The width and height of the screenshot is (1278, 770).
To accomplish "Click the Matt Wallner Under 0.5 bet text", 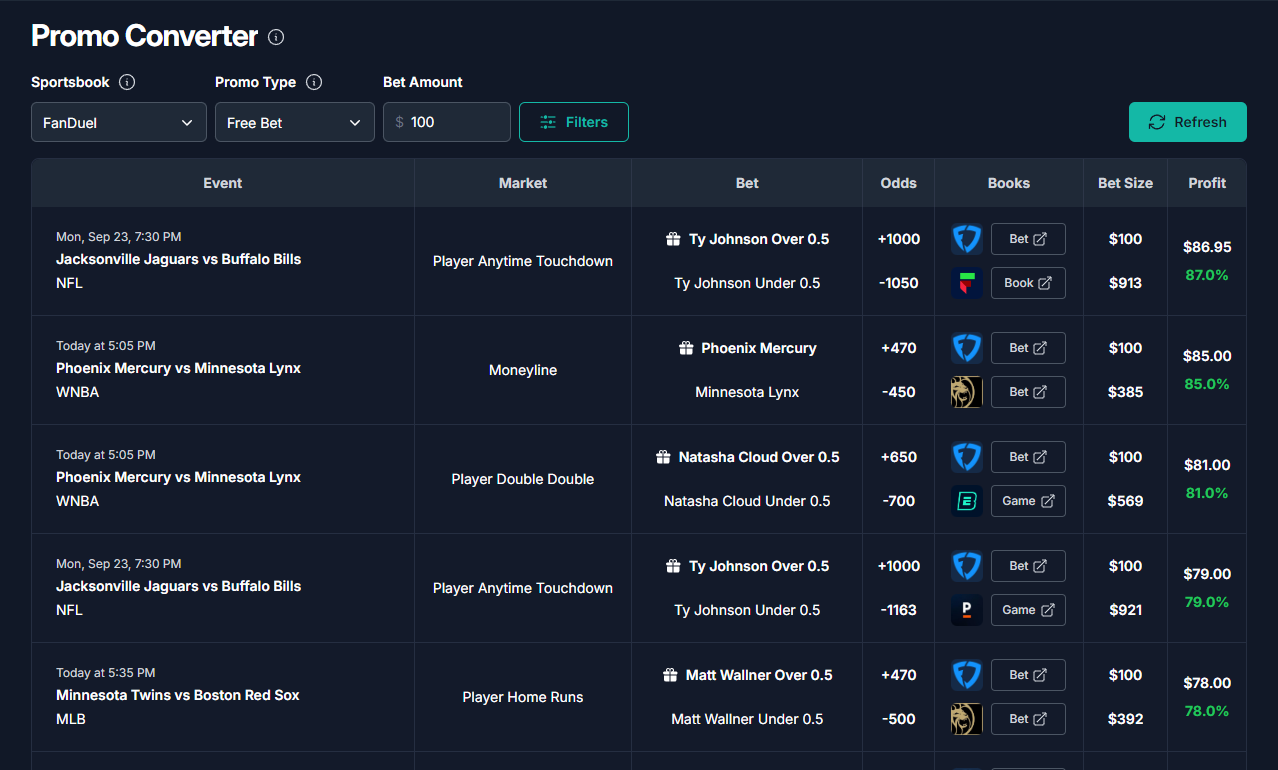I will point(747,719).
